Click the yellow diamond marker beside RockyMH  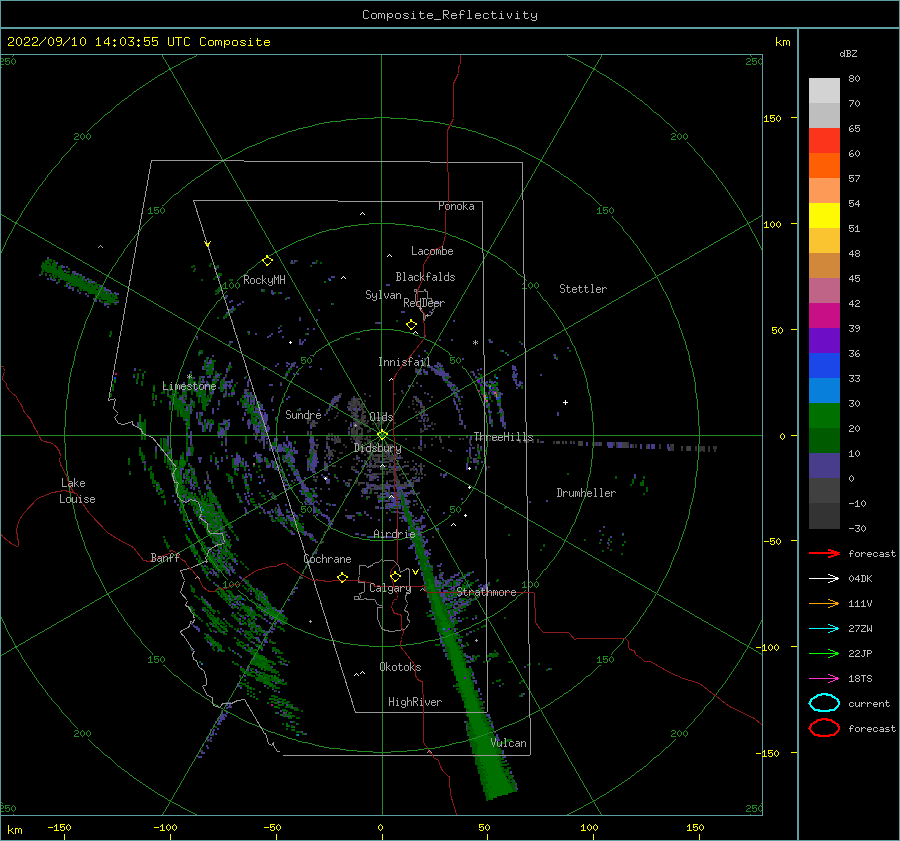[267, 261]
